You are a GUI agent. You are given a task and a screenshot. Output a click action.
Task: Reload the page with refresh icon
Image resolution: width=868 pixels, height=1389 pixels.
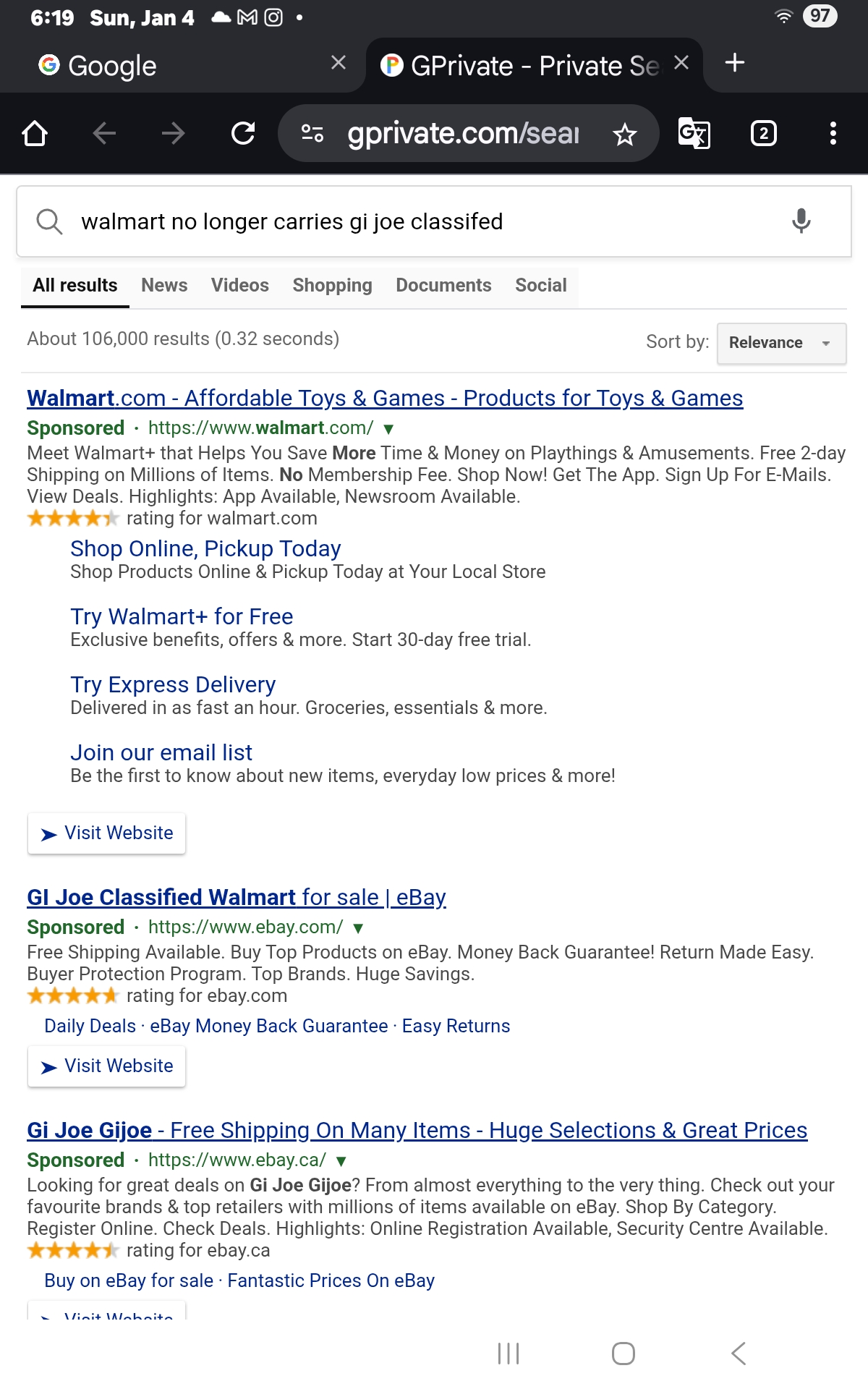pos(243,133)
